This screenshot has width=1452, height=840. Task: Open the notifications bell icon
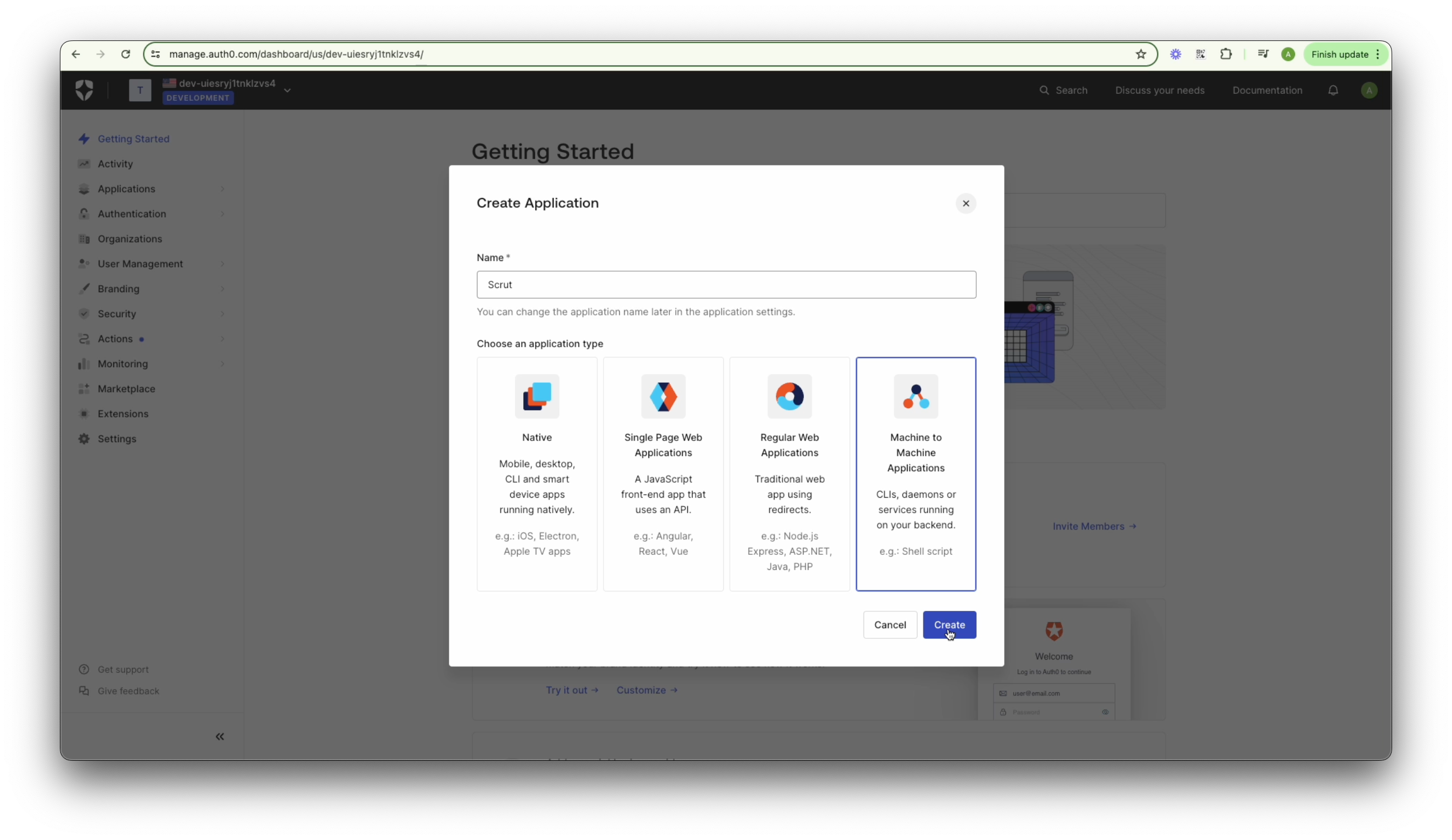click(1333, 91)
